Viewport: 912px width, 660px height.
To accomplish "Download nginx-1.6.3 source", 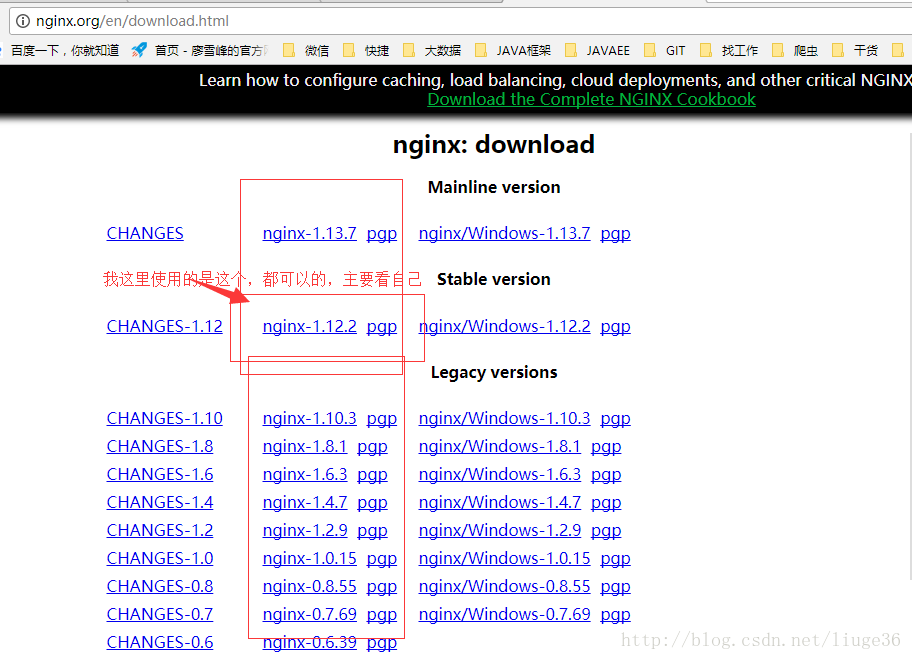I will (x=305, y=474).
